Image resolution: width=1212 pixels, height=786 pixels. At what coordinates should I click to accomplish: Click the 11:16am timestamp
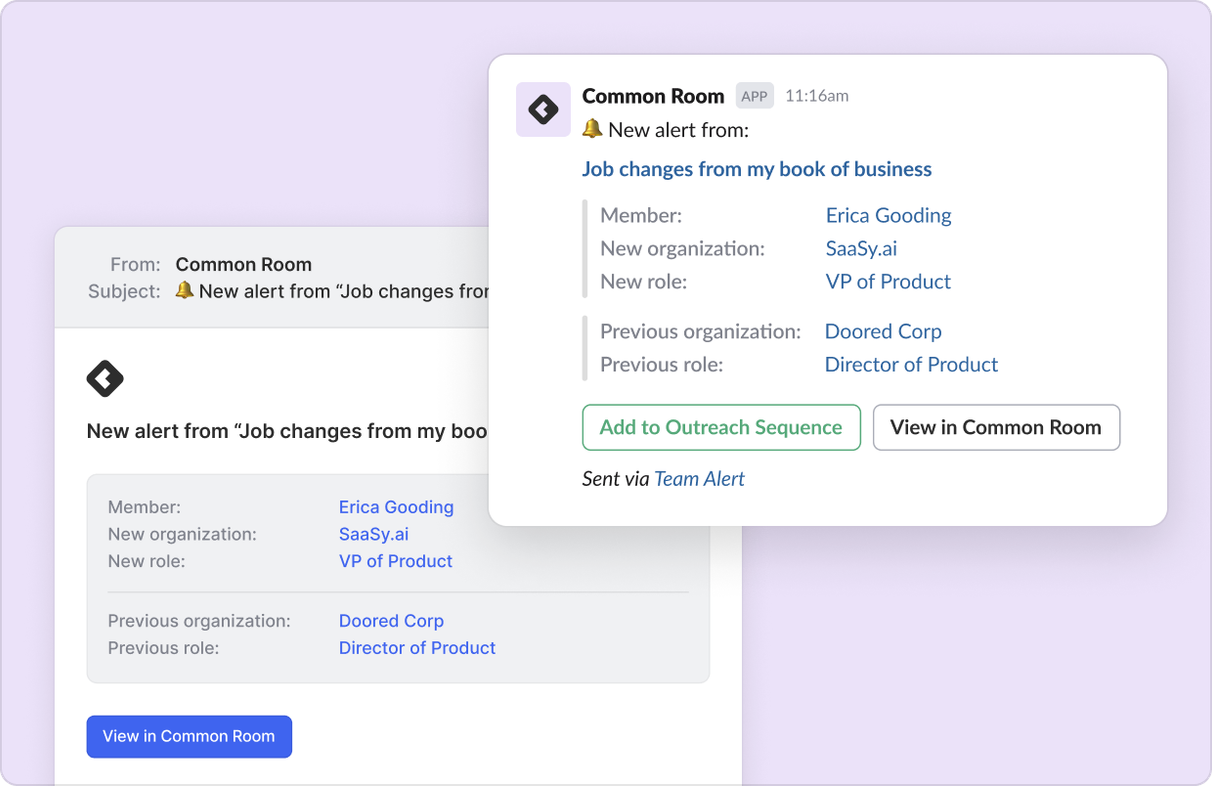pyautogui.click(x=817, y=96)
